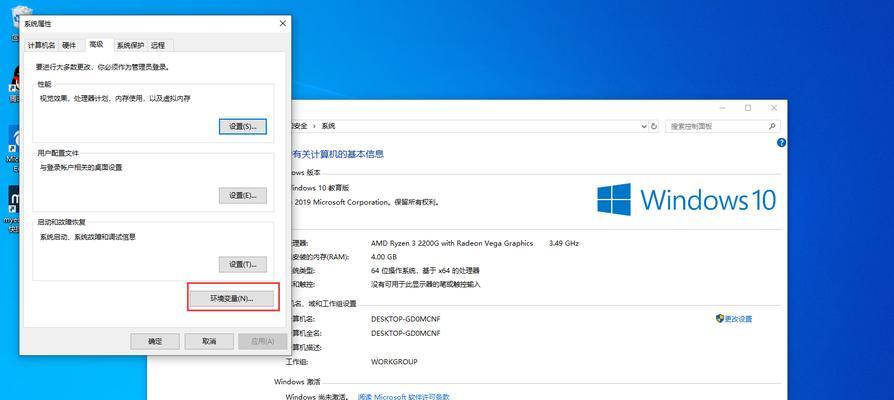
Task: Click the 系统启动、系统故障和调试信息 text
Action: 87,236
